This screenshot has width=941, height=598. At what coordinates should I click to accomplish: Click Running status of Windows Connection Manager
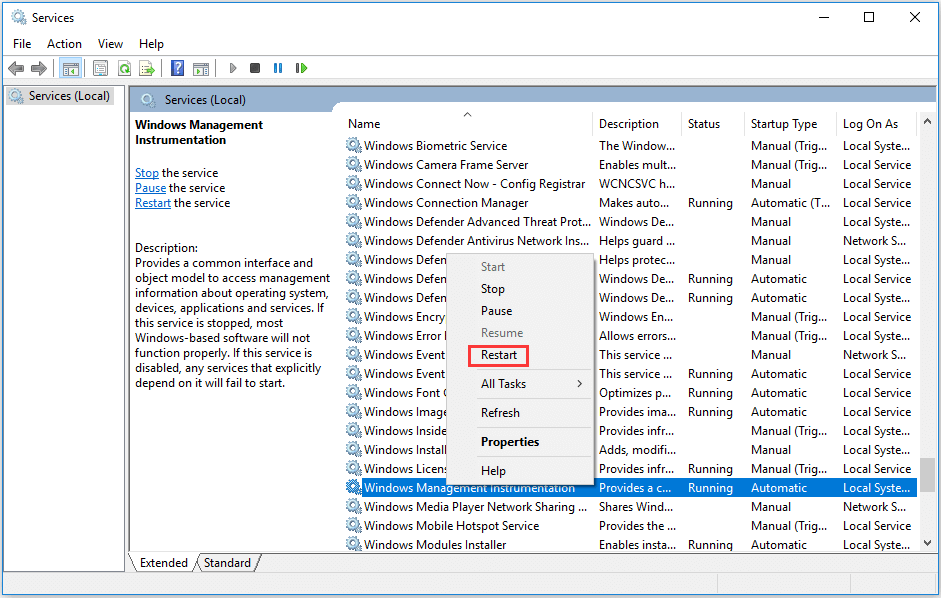click(710, 203)
